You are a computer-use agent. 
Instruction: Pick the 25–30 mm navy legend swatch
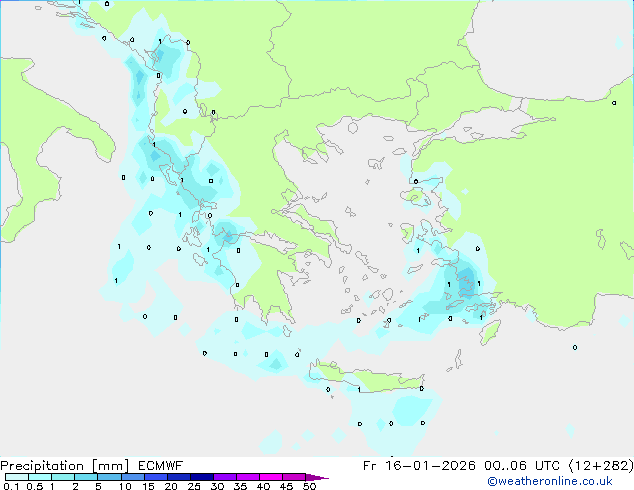[202, 477]
